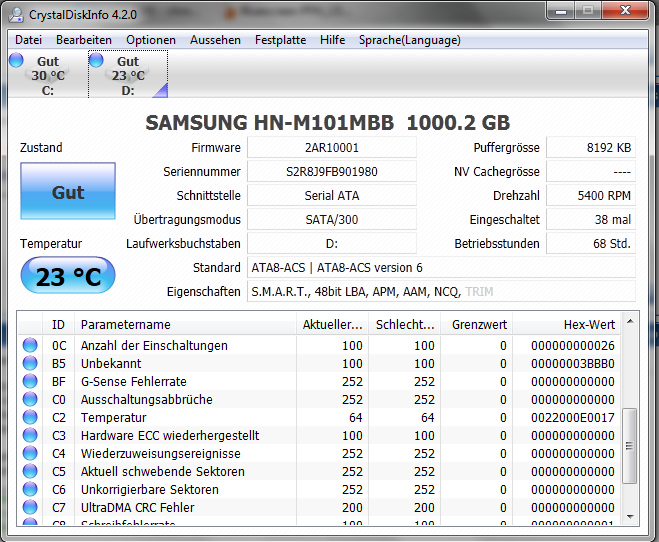Click the scroll up arrow of attribute list

click(630, 321)
